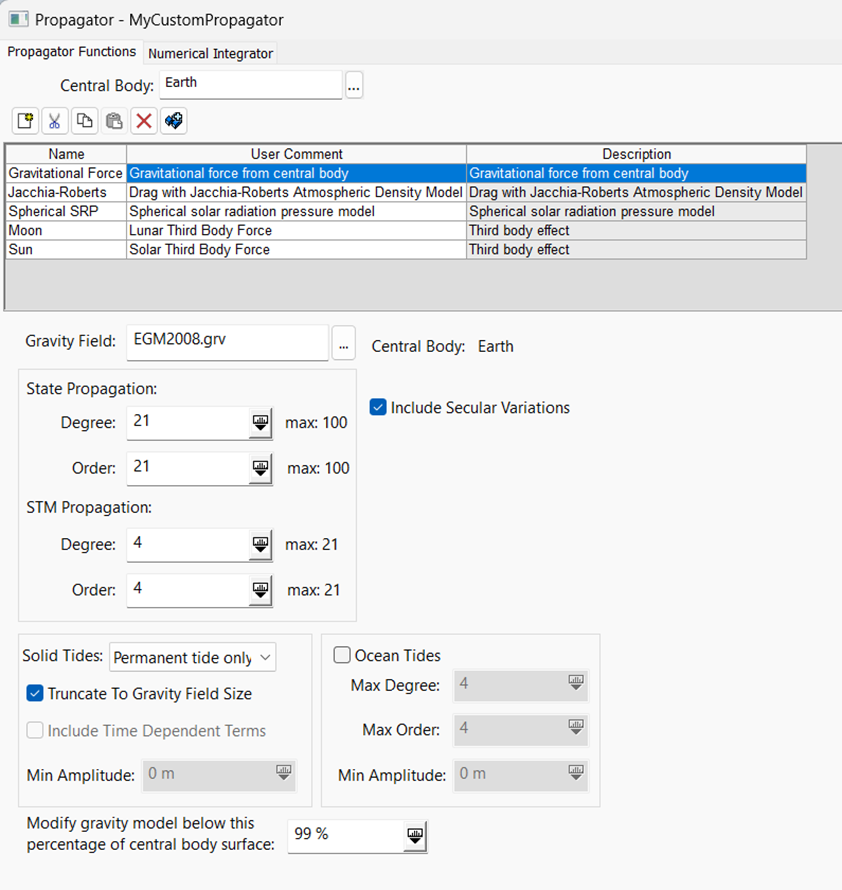Open calculator icon for STM Propagation Order
842x890 pixels.
point(261,590)
